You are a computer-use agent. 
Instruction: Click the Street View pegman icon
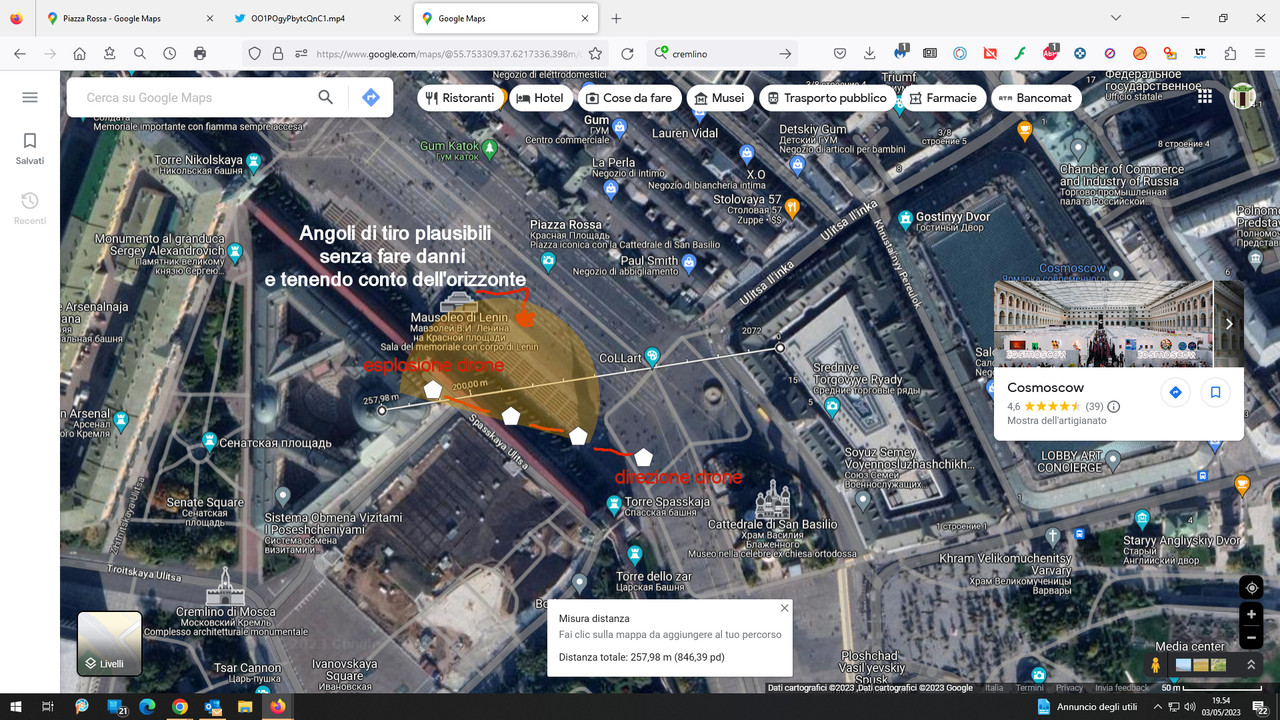pyautogui.click(x=1155, y=664)
